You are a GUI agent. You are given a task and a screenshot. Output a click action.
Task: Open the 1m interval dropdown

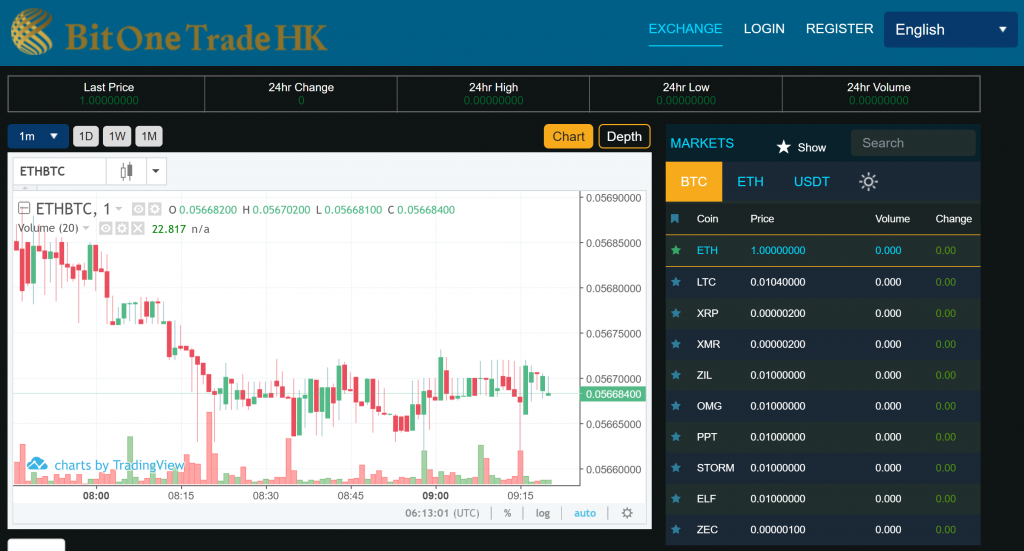[39, 136]
